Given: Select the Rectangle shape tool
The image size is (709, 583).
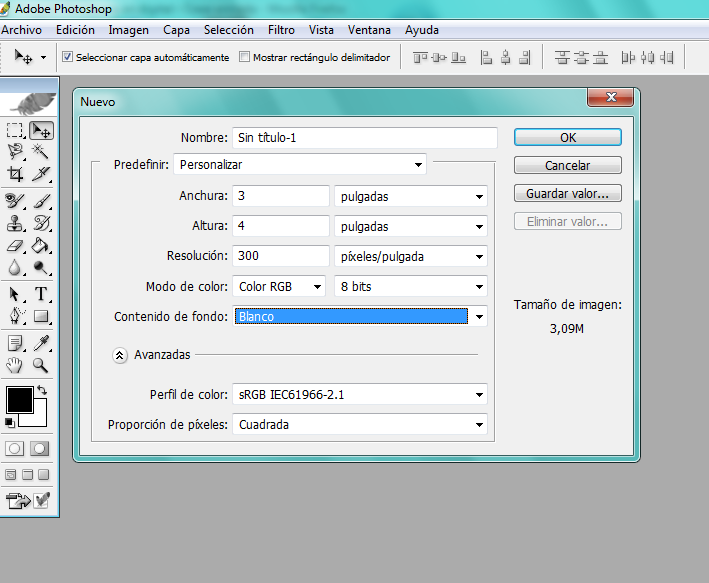Looking at the screenshot, I should 41,316.
